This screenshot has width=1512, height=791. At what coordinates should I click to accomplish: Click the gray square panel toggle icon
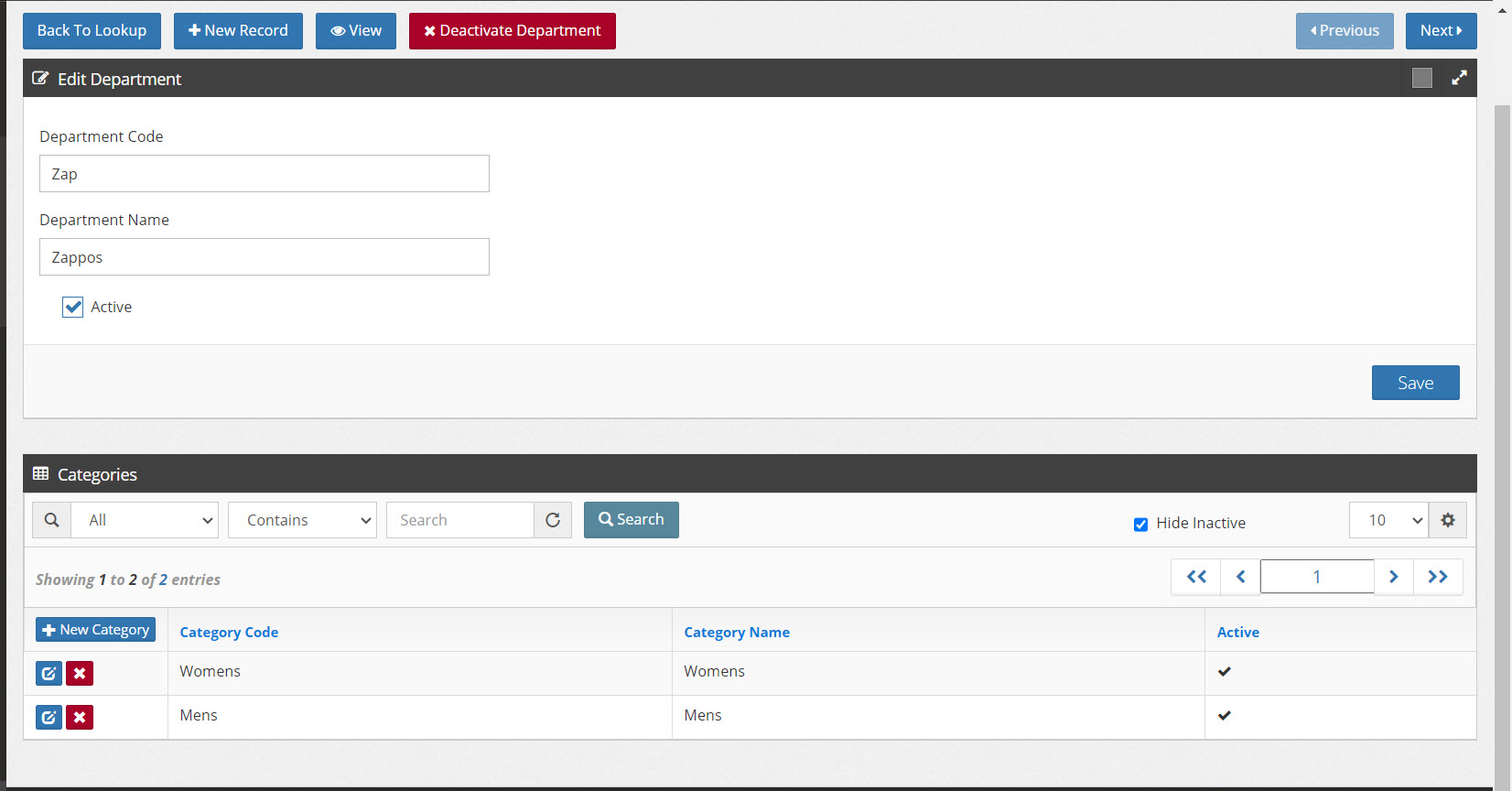tap(1422, 79)
